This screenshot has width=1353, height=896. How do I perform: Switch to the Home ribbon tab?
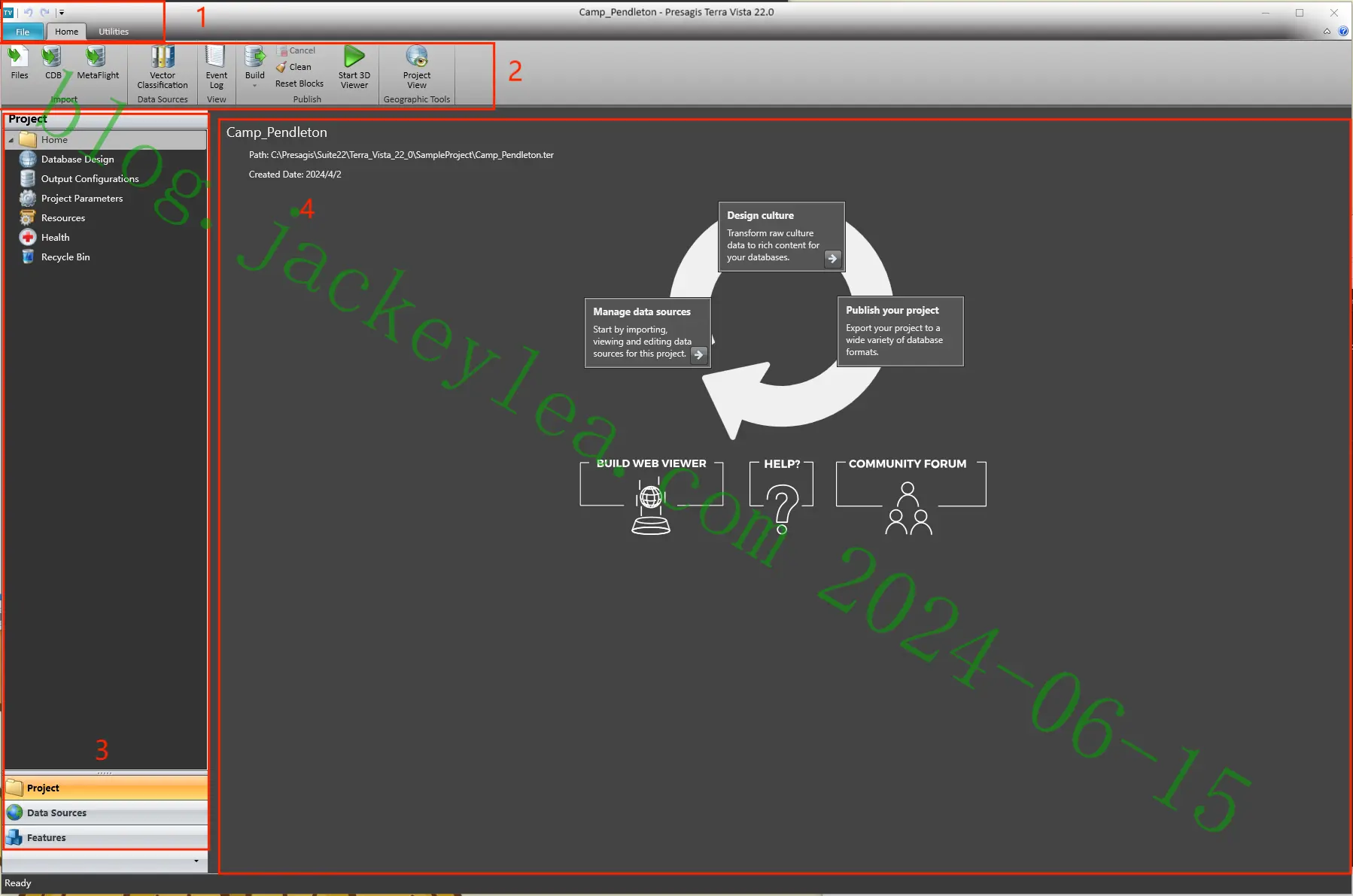(x=66, y=32)
